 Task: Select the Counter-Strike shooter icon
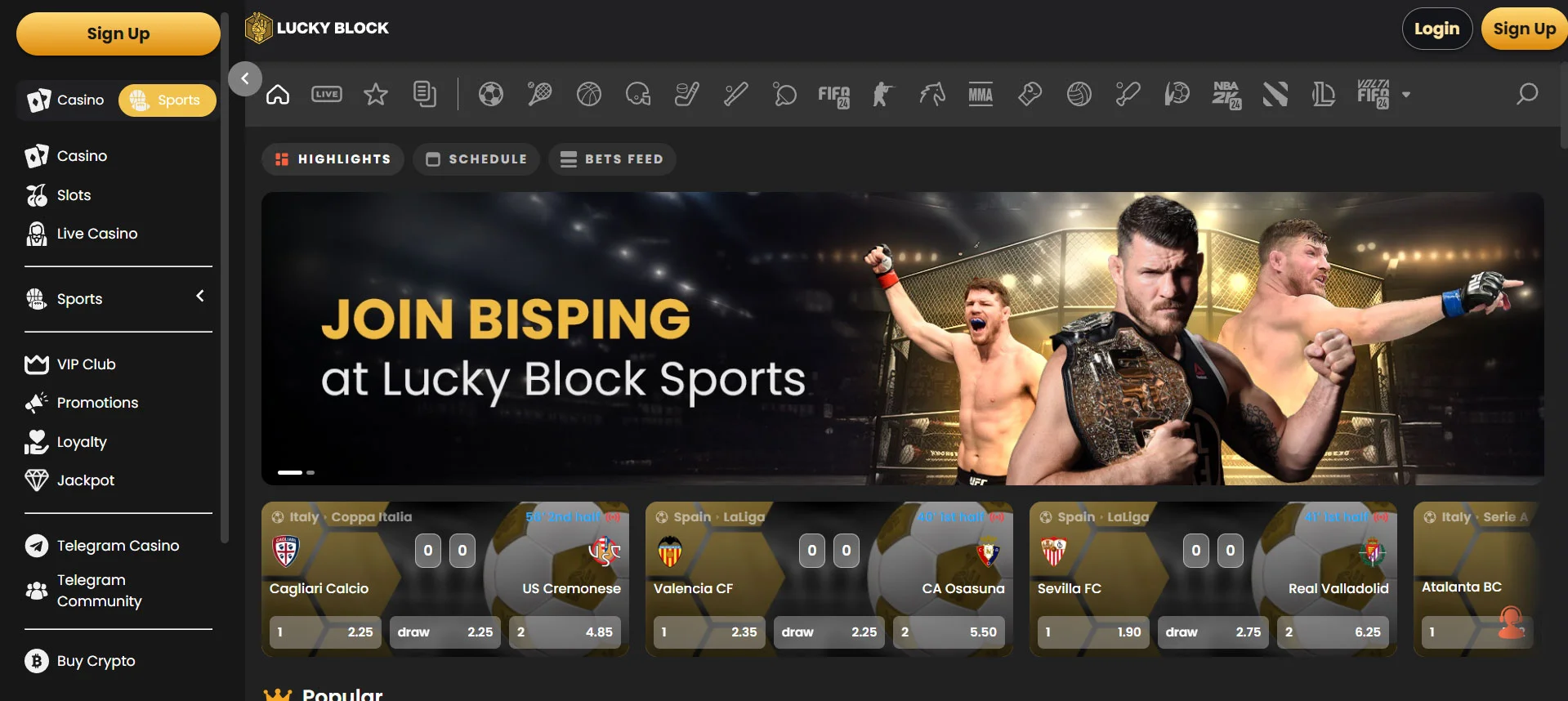pyautogui.click(x=882, y=94)
